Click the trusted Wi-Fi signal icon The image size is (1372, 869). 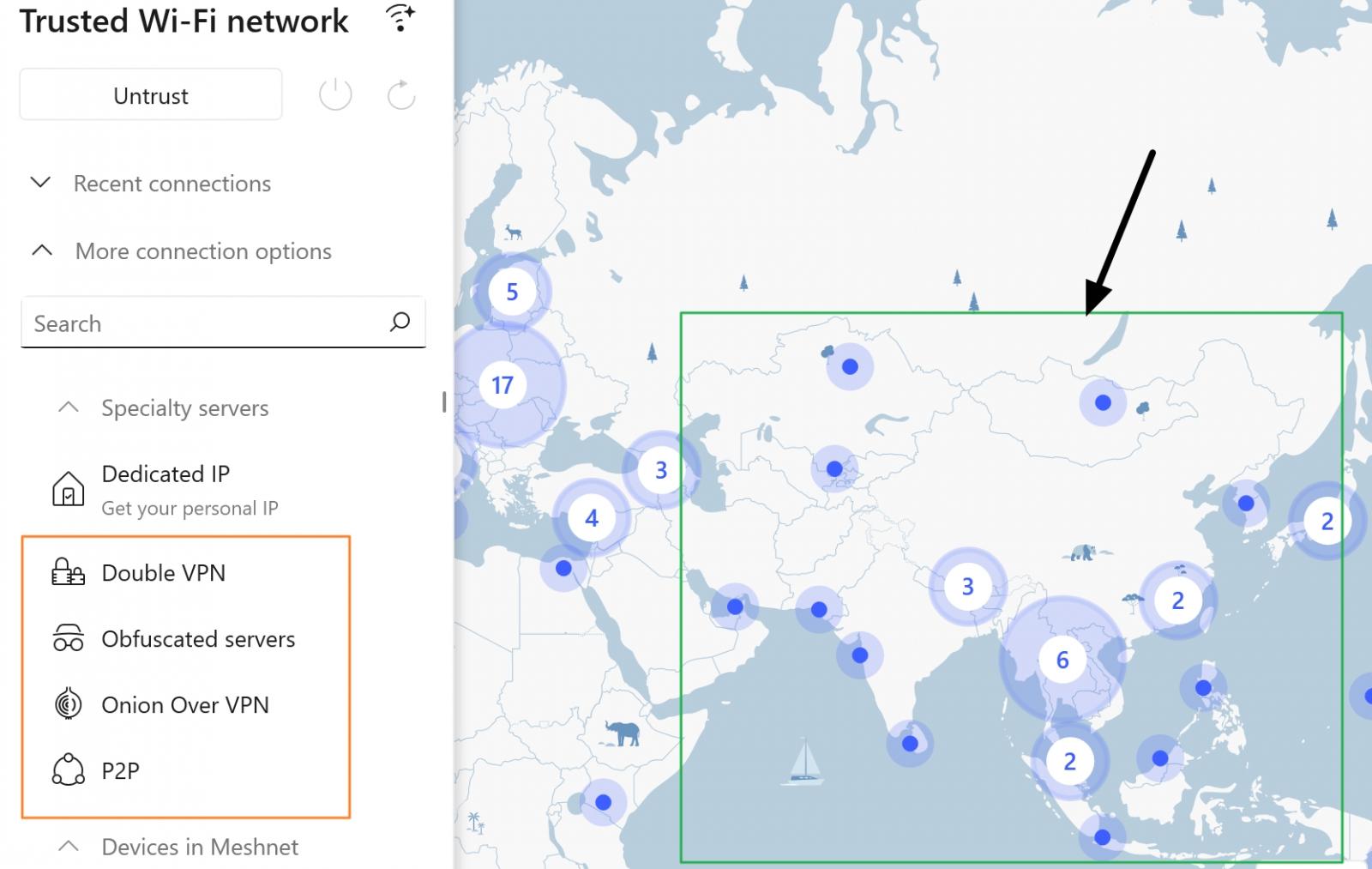[398, 19]
